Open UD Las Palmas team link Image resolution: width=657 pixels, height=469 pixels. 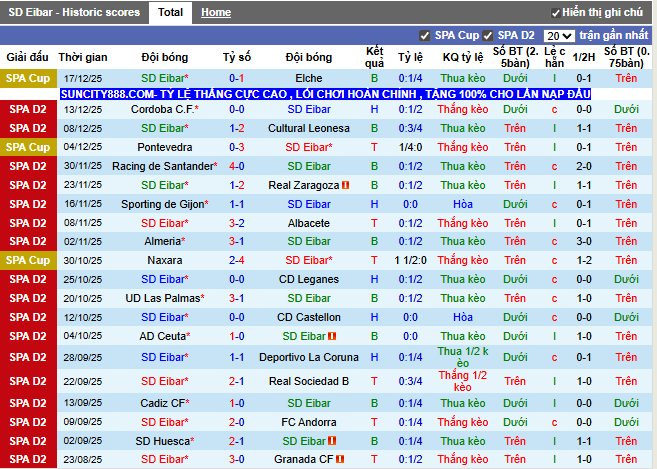163,298
